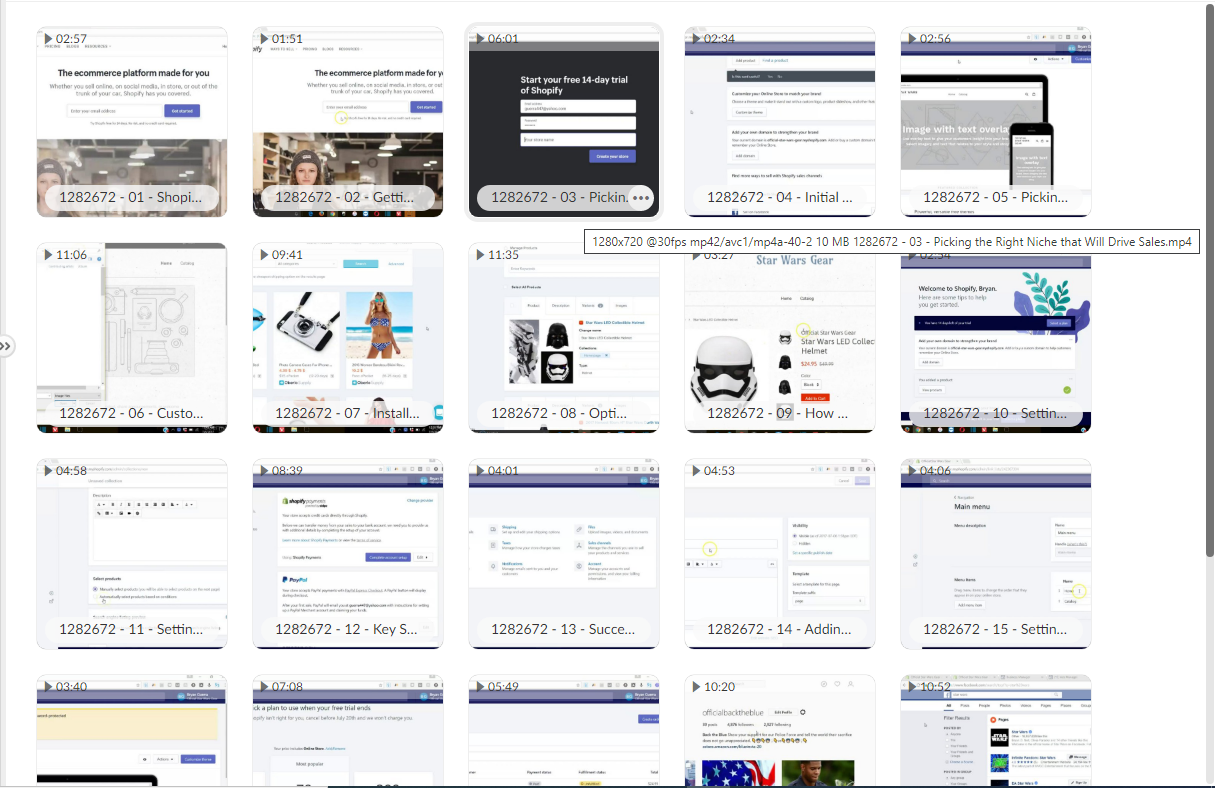Image resolution: width=1215 pixels, height=788 pixels.
Task: Click play icon on the 06:01 video
Action: pos(480,39)
